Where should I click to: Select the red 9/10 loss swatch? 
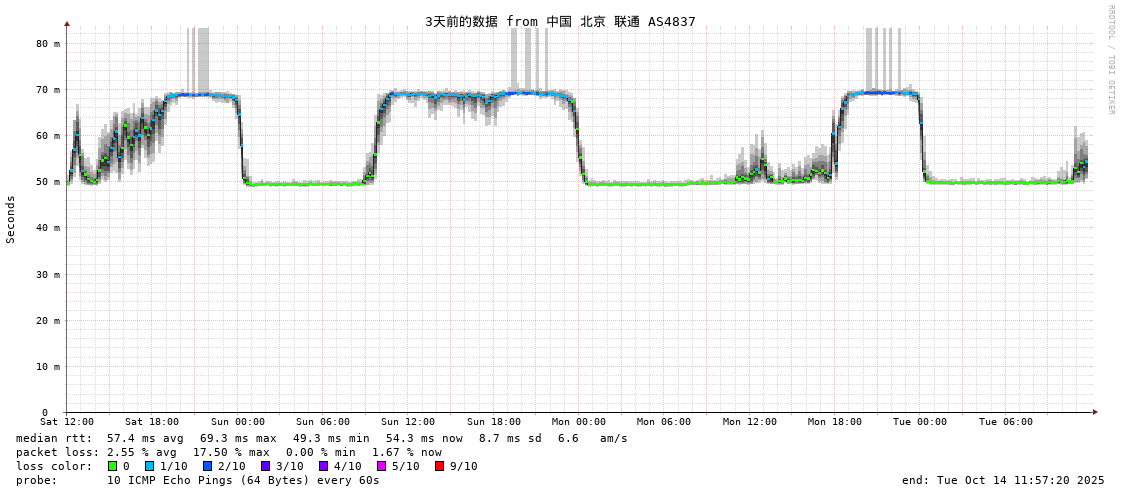pyautogui.click(x=439, y=466)
